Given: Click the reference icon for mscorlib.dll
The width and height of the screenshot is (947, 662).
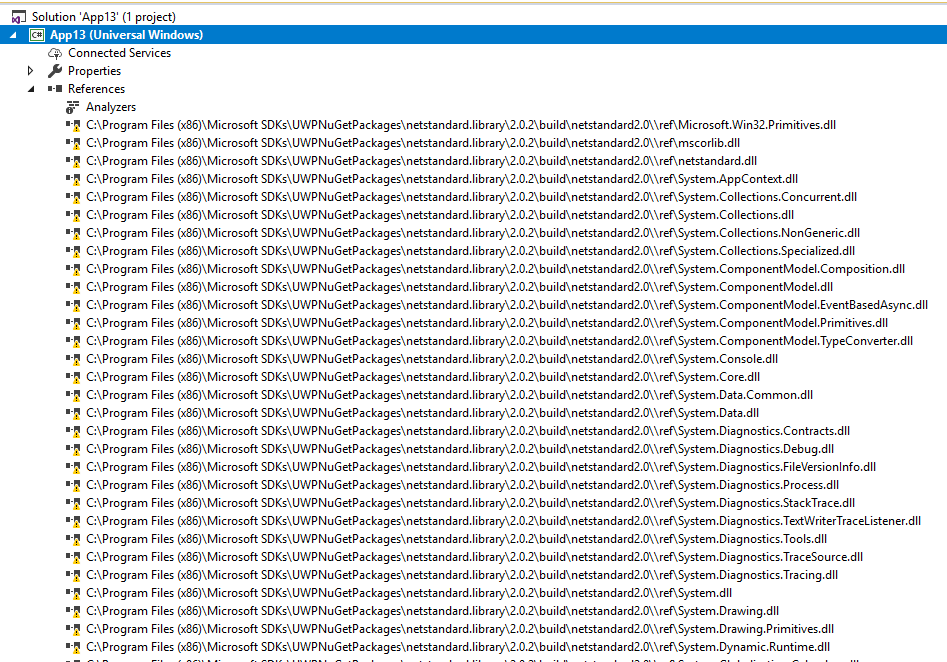Looking at the screenshot, I should tap(73, 142).
